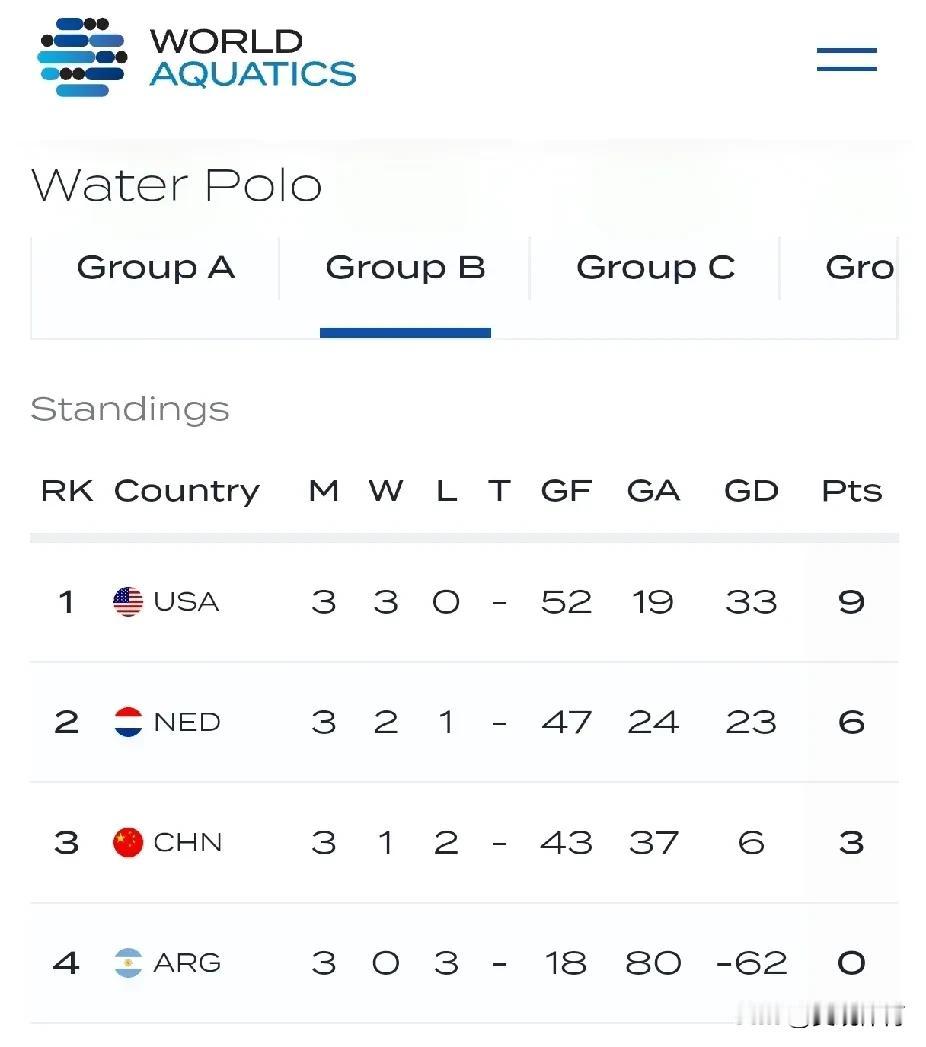Click the Netherlands flag icon
The image size is (926, 1047).
128,722
